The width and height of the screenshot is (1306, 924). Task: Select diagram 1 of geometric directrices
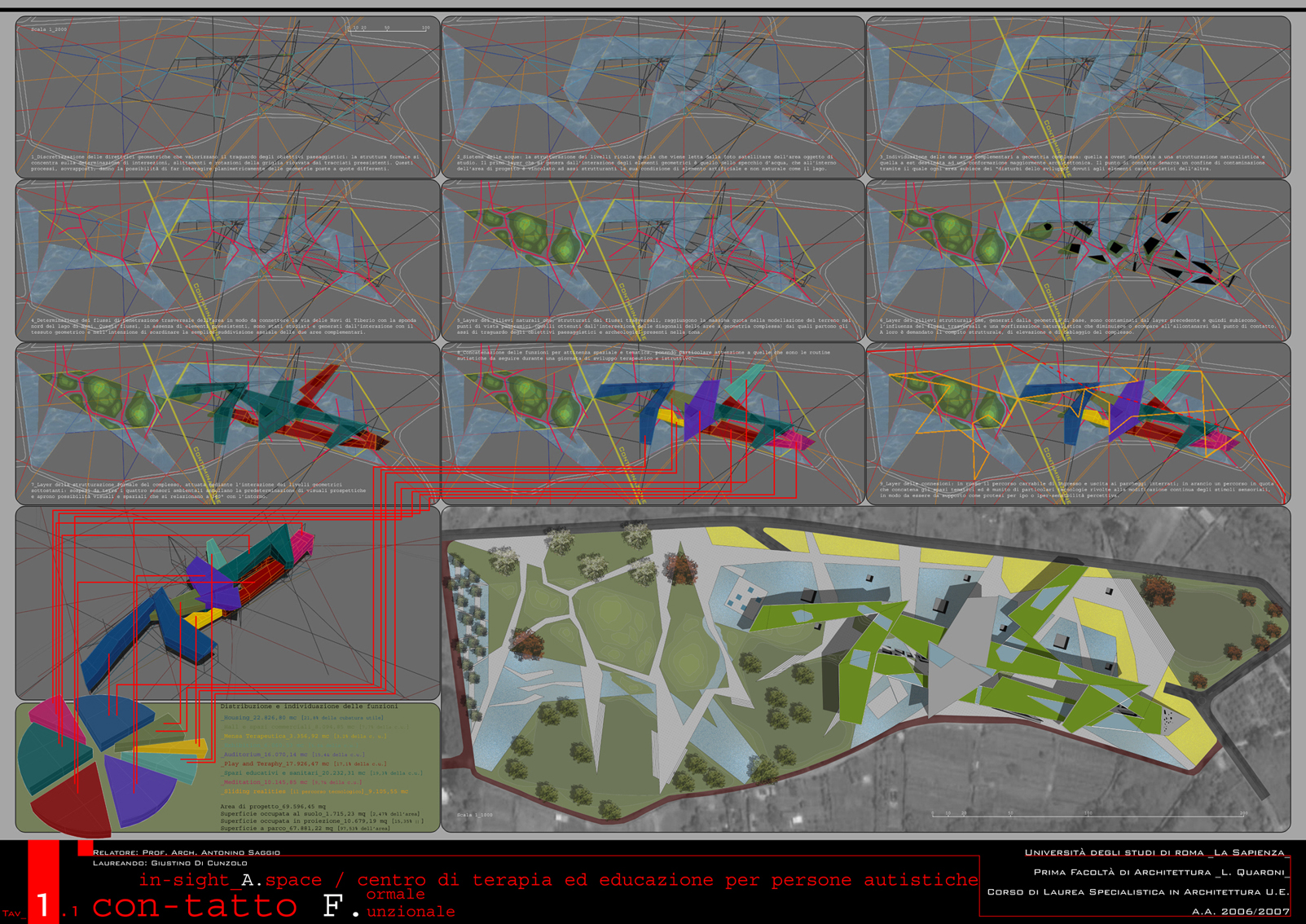pyautogui.click(x=227, y=96)
